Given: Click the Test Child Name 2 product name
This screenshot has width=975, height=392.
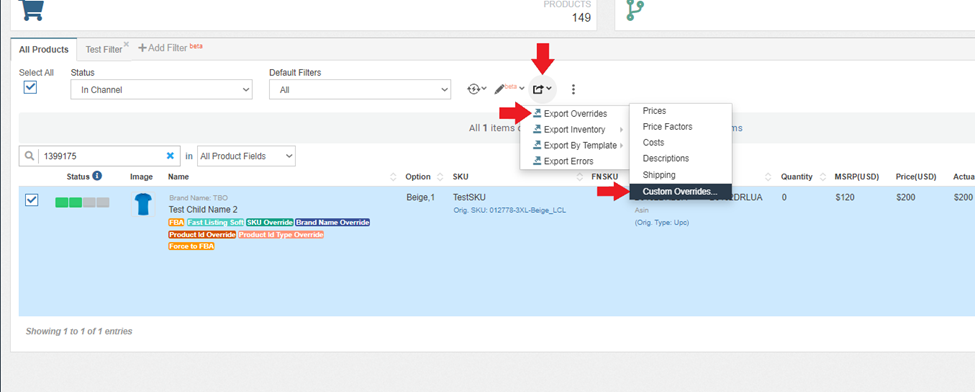Looking at the screenshot, I should tap(203, 210).
